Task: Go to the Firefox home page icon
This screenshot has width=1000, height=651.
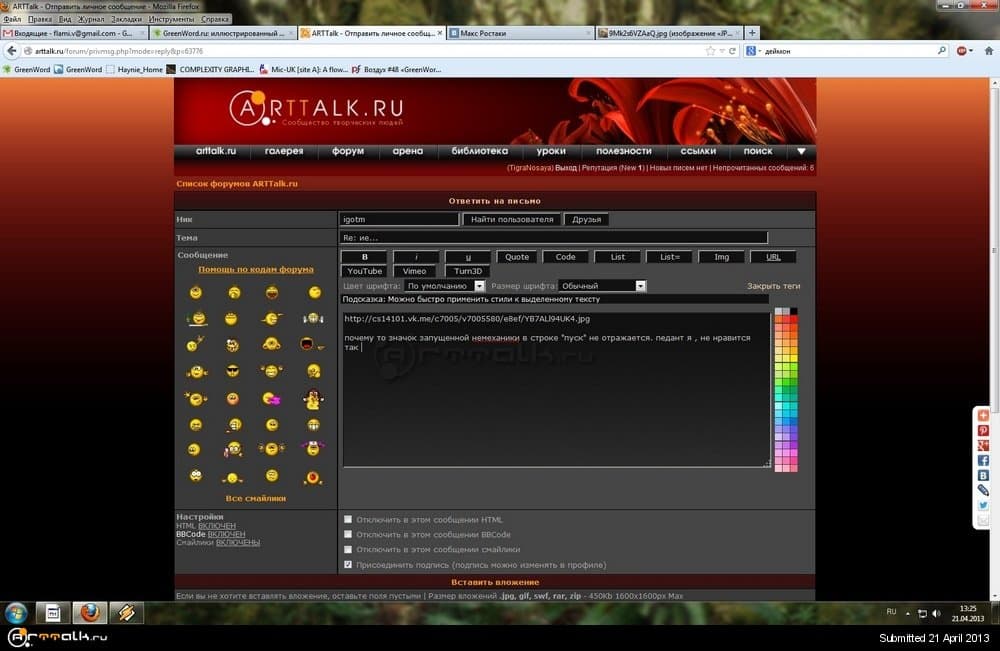Action: click(x=989, y=50)
